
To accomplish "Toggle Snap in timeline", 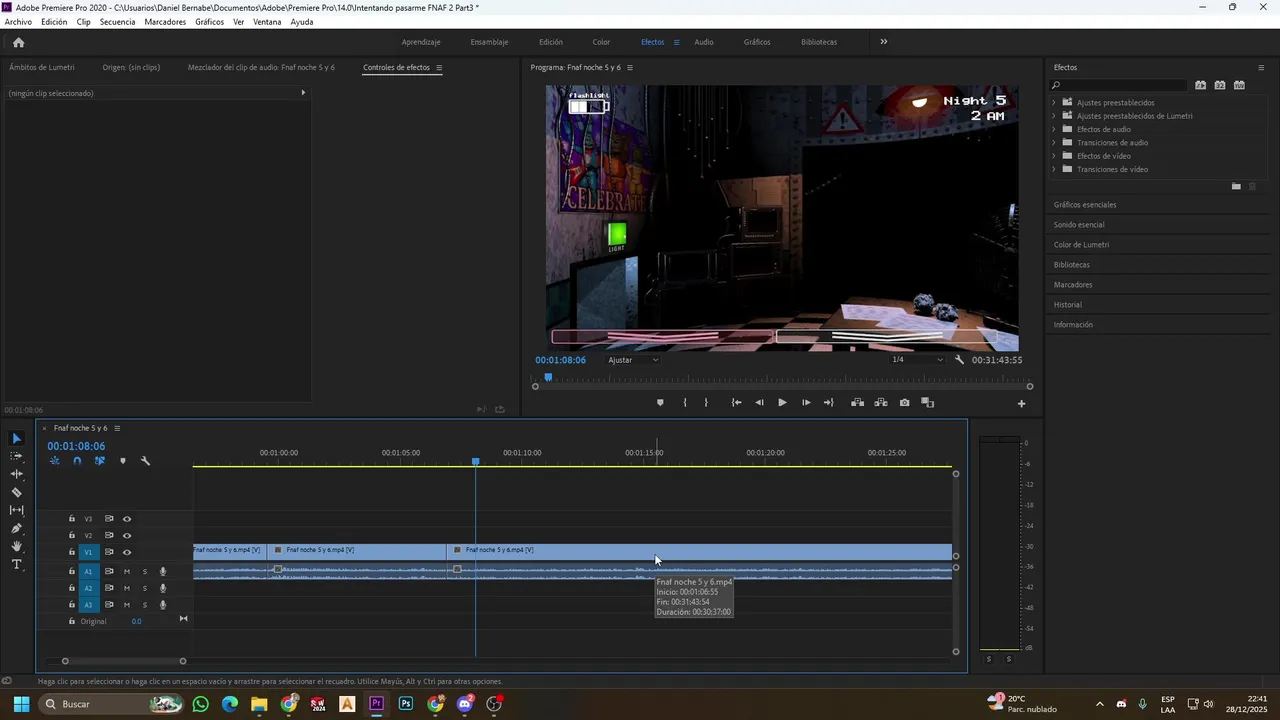I will pos(77,461).
